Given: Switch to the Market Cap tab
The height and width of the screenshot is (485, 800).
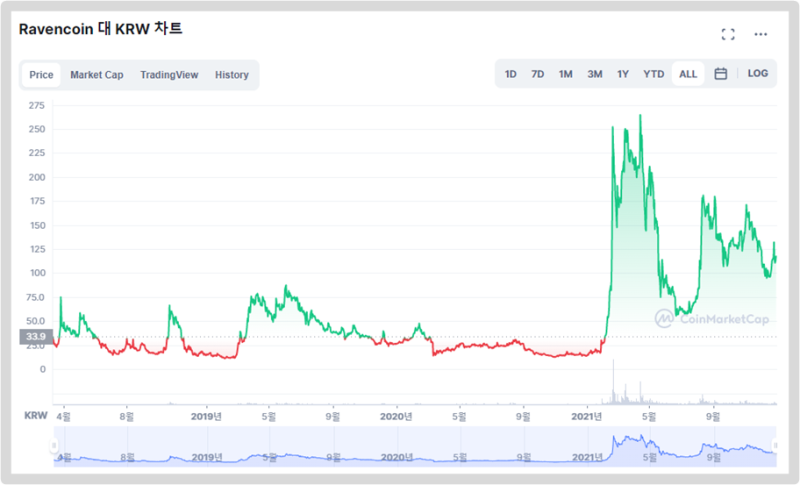Looking at the screenshot, I should (x=97, y=75).
